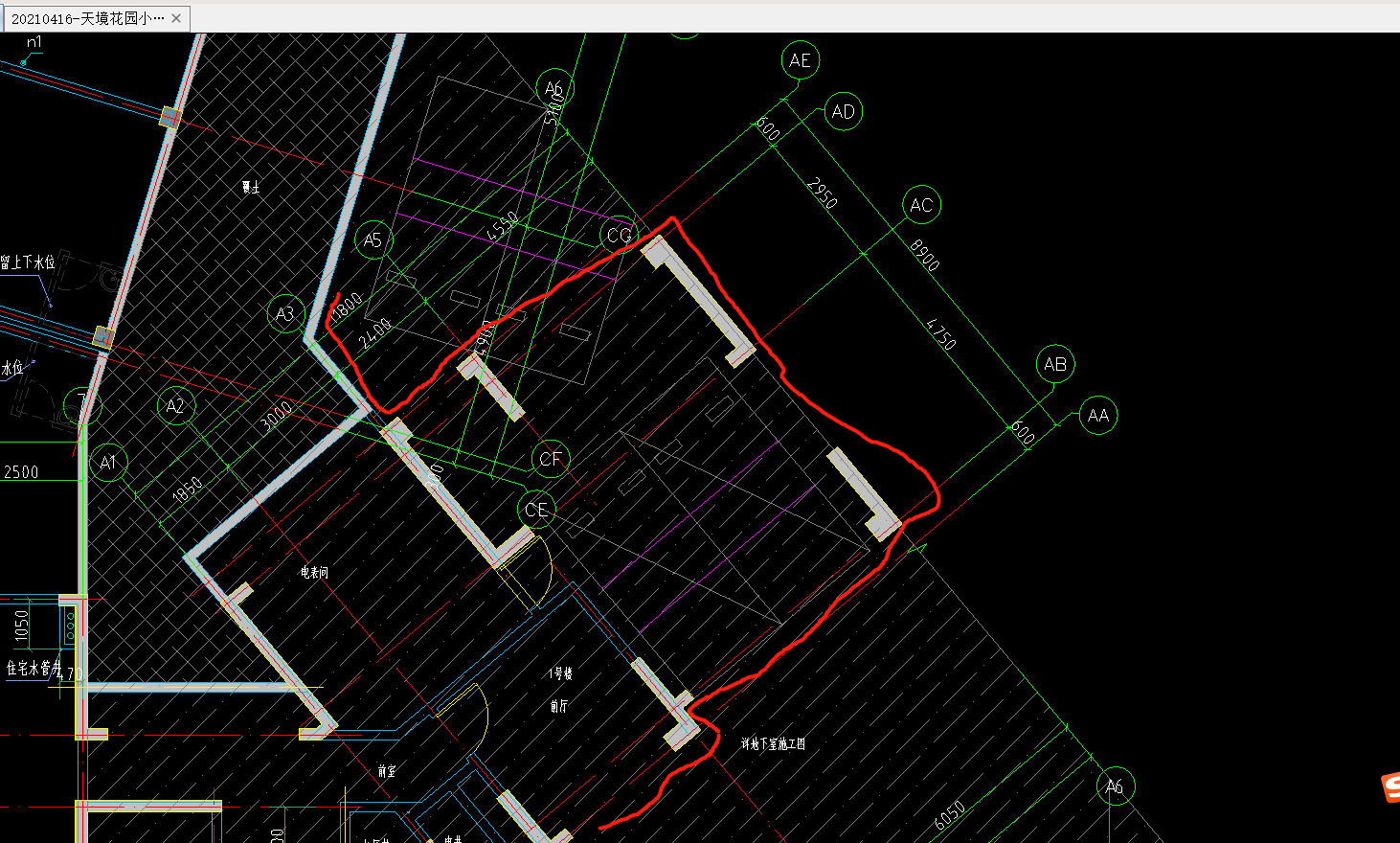
Task: Click the 4550 dimension text
Action: (502, 227)
